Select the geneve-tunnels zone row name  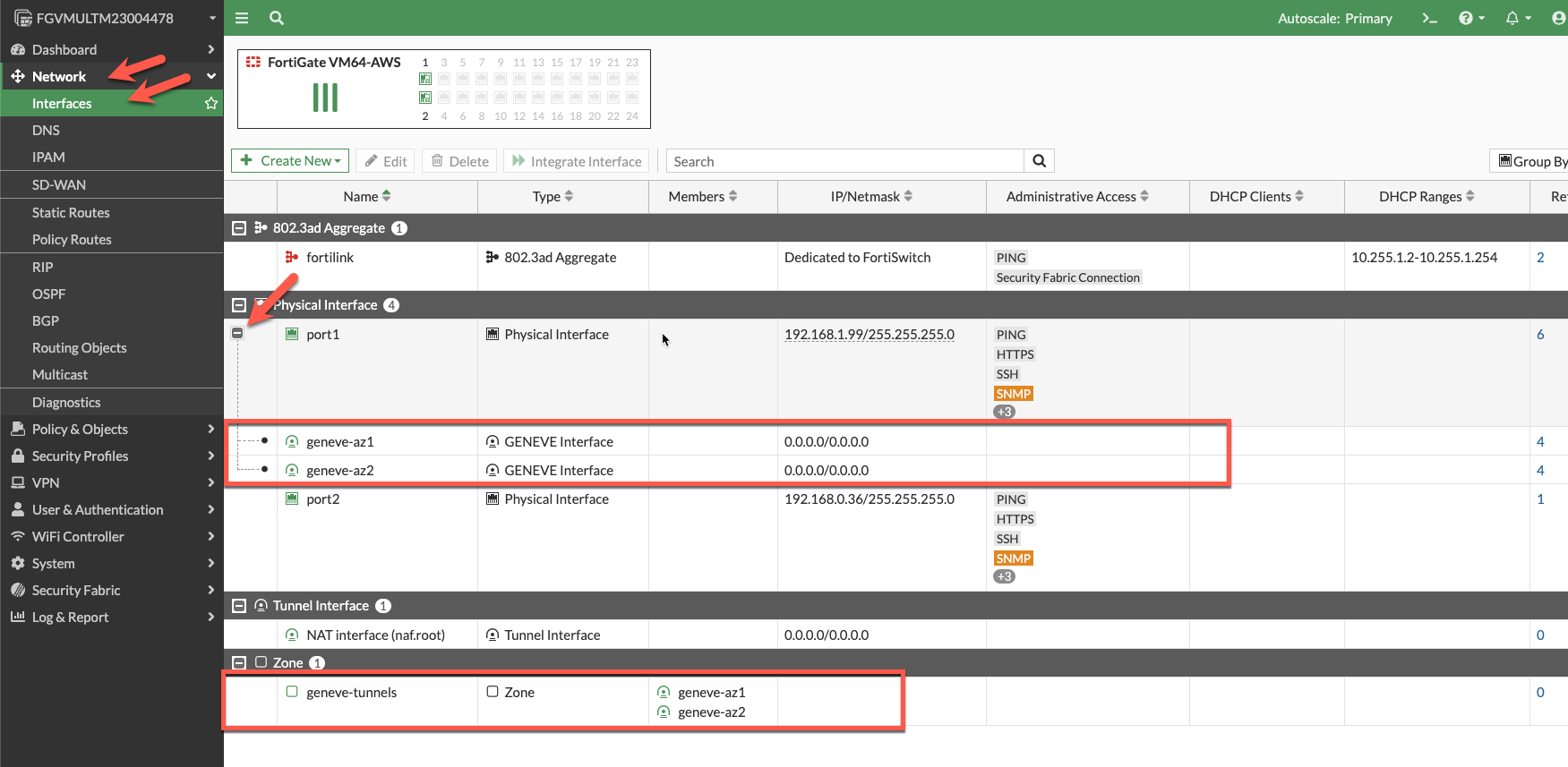(x=351, y=692)
